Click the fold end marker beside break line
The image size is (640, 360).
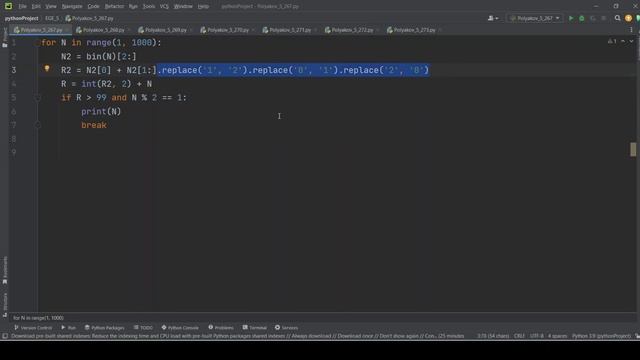click(38, 125)
